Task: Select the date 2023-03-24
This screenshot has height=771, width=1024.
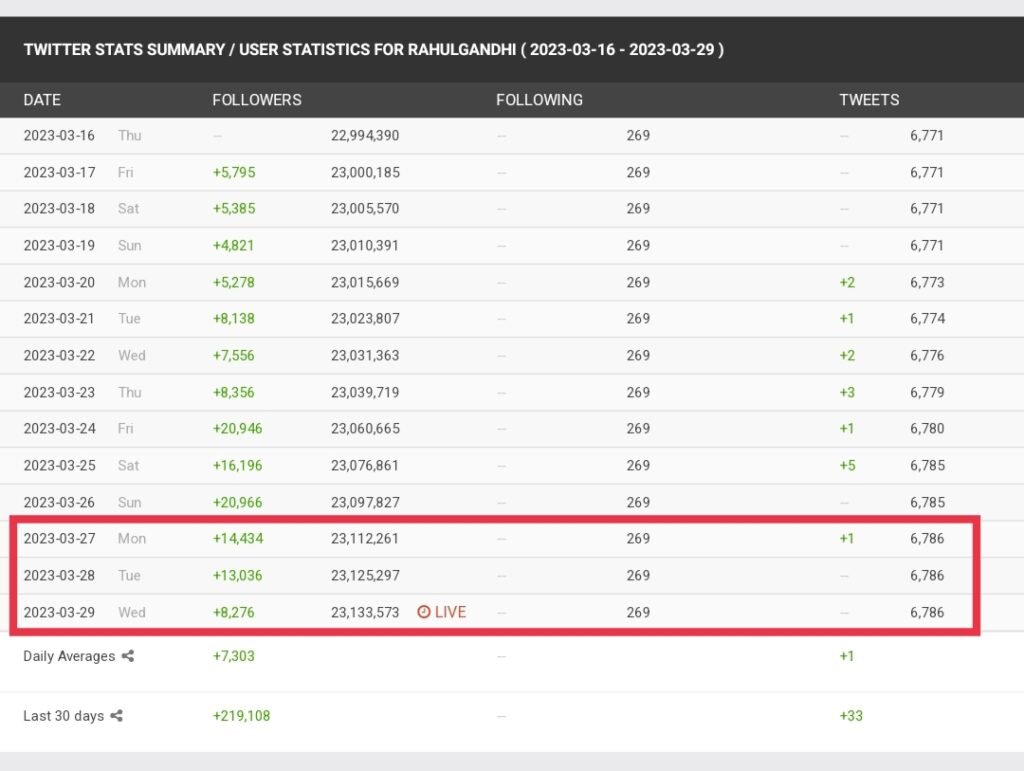Action: [x=59, y=429]
